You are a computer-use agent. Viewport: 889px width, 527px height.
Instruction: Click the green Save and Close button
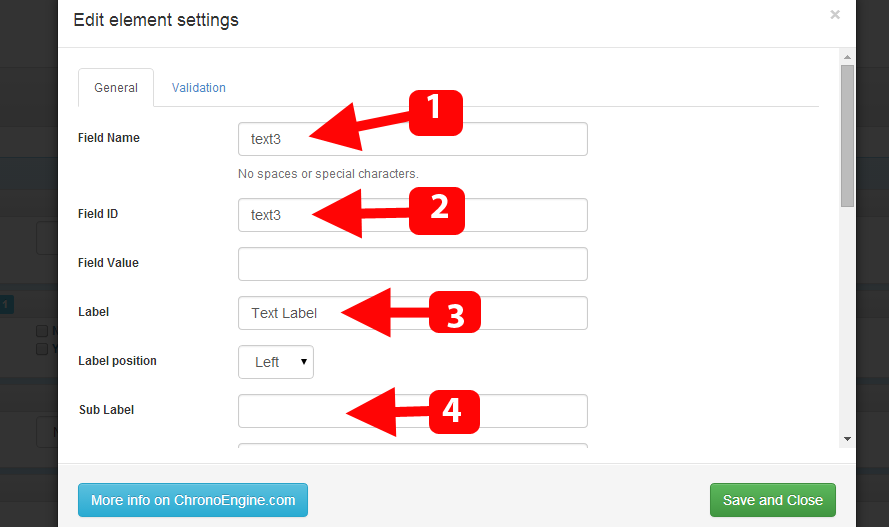click(773, 500)
